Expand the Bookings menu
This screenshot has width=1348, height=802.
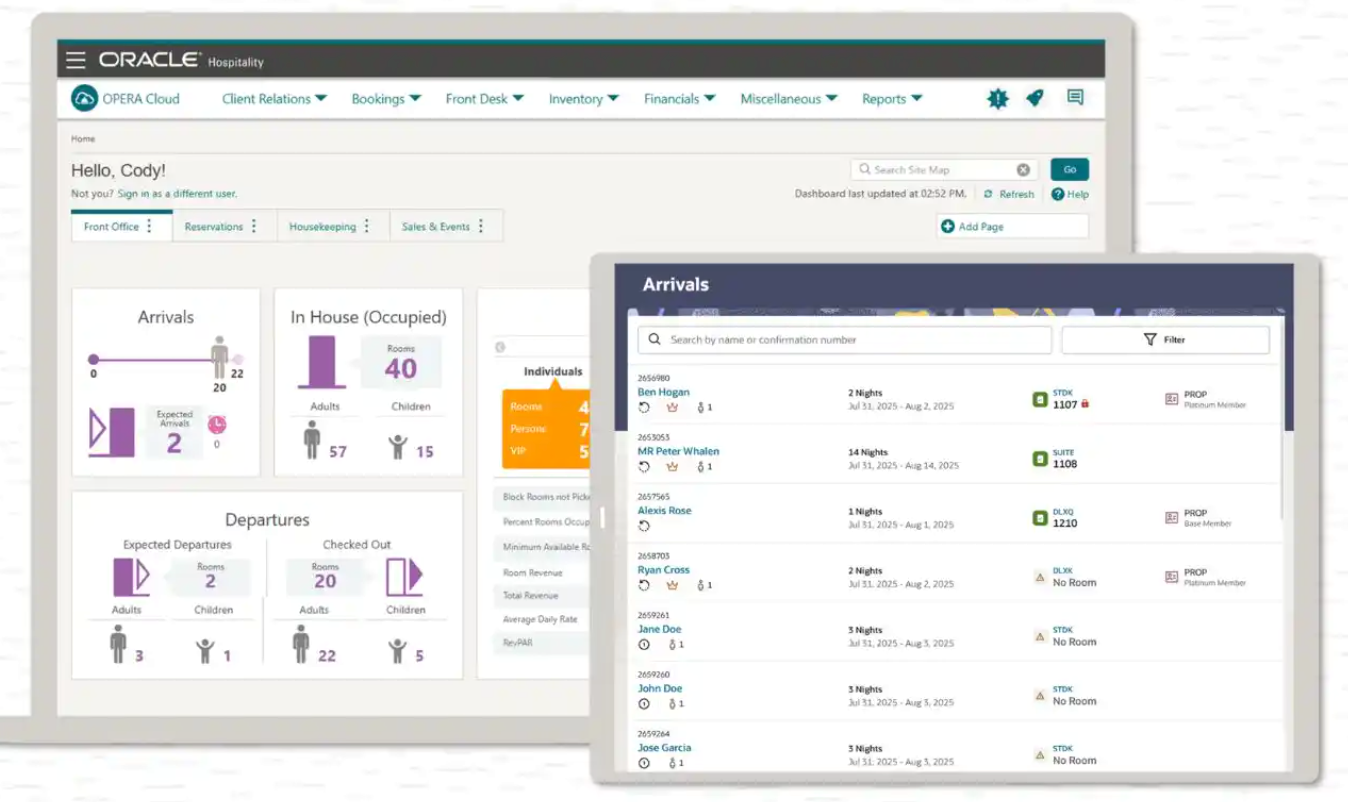[x=386, y=99]
